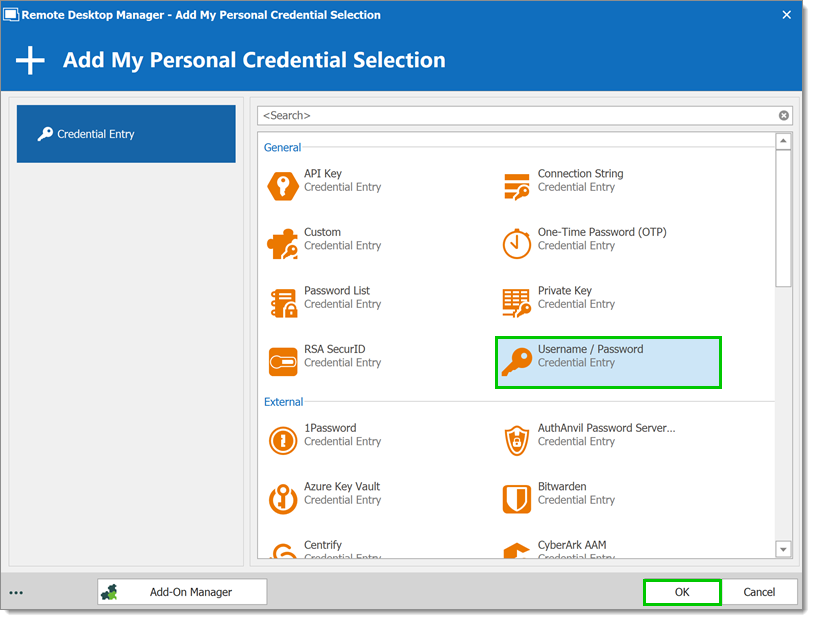The image size is (813, 620).
Task: Open the three-dots options menu
Action: click(x=16, y=593)
